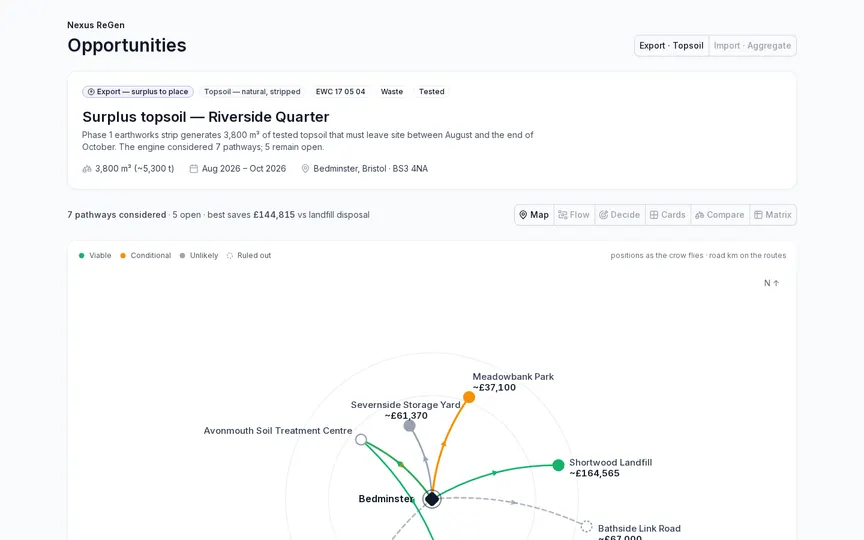Click the Topsoil — natural, stripped tag

tap(252, 91)
